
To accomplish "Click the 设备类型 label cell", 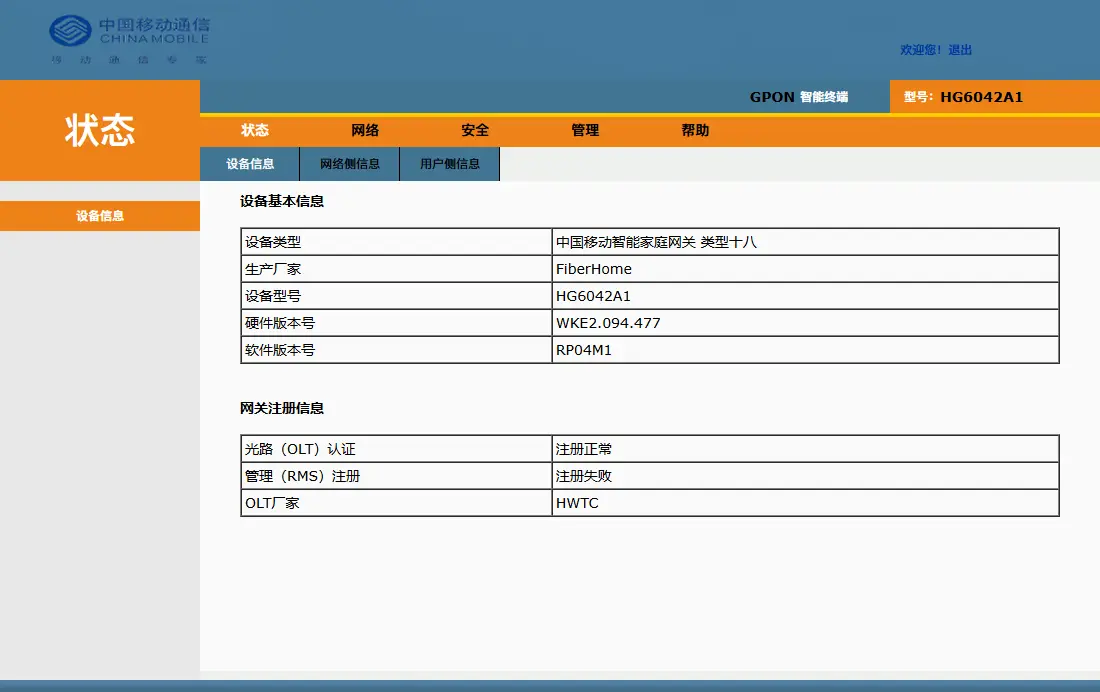I will pyautogui.click(x=396, y=242).
